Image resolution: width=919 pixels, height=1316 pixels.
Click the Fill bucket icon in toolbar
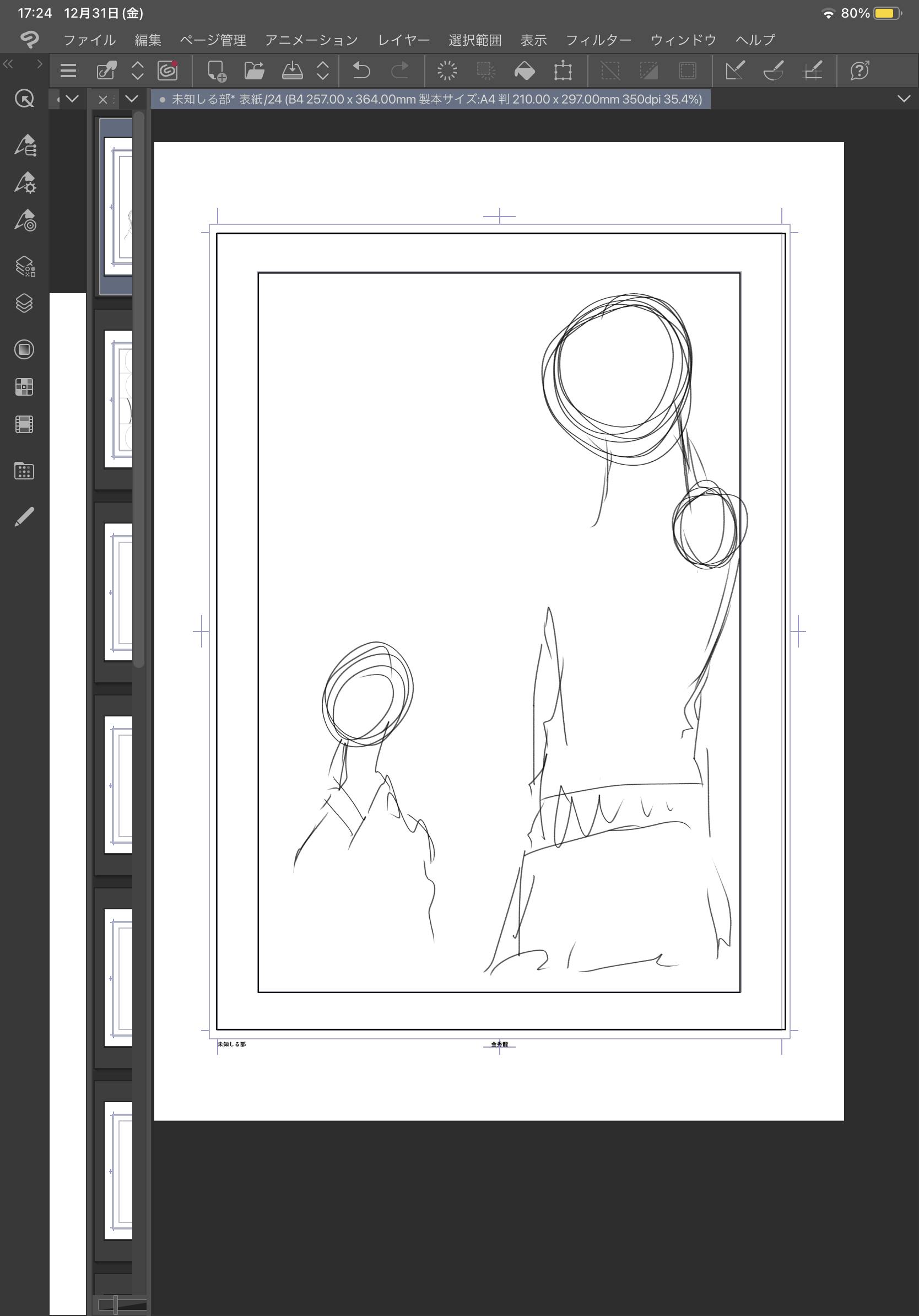525,71
